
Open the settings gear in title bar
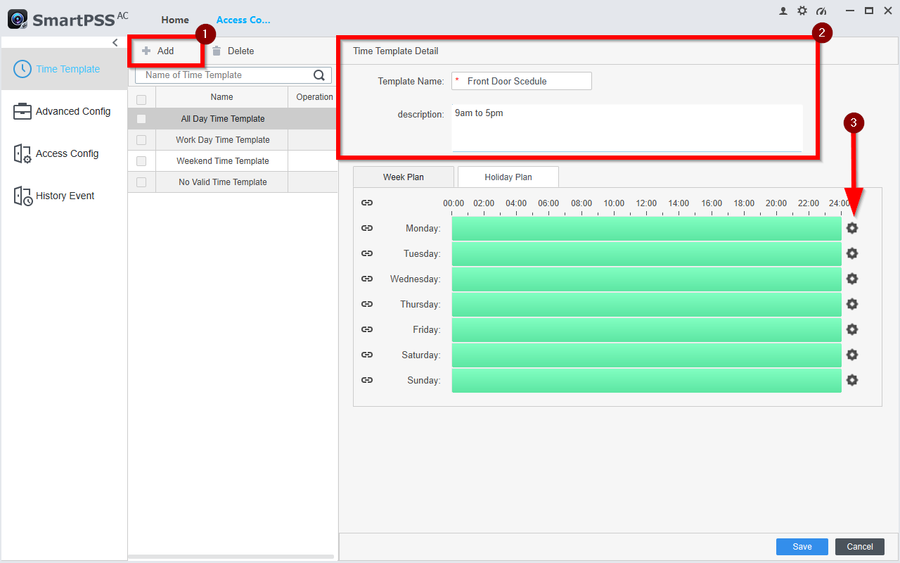coord(802,10)
